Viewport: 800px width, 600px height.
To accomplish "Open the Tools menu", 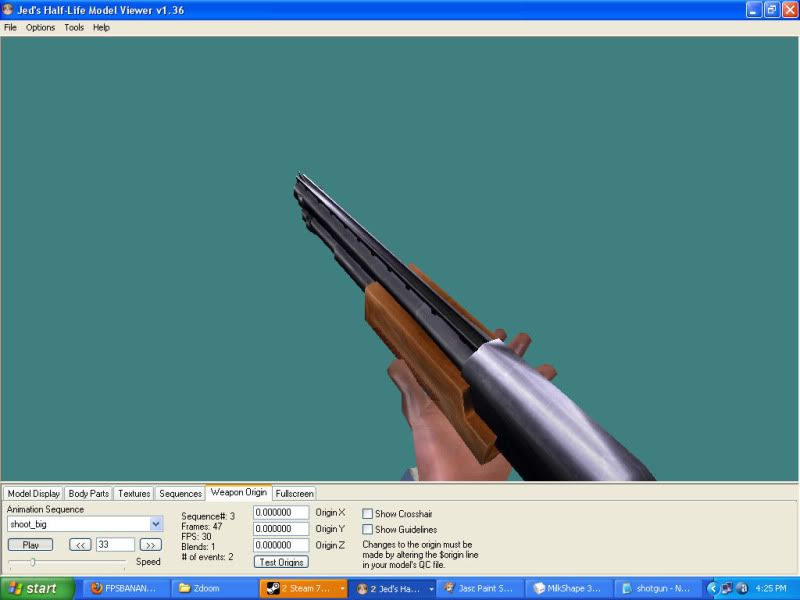I will [x=74, y=28].
